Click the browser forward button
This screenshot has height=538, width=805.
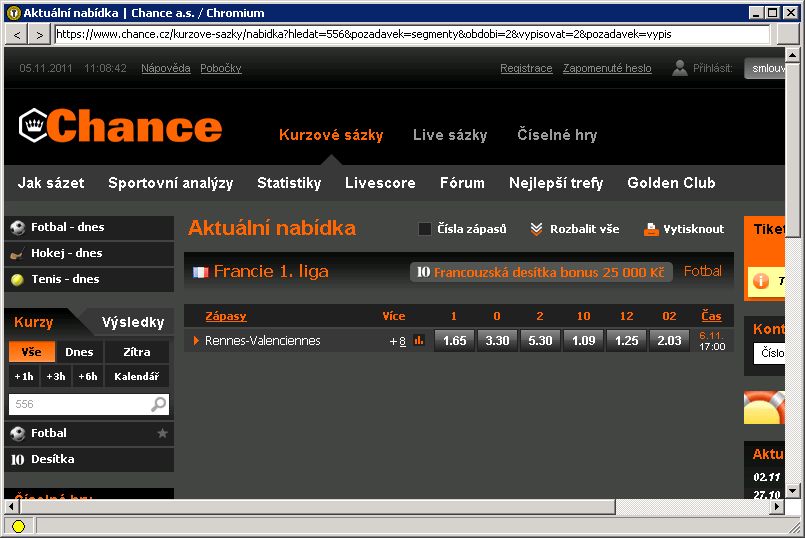coord(40,35)
